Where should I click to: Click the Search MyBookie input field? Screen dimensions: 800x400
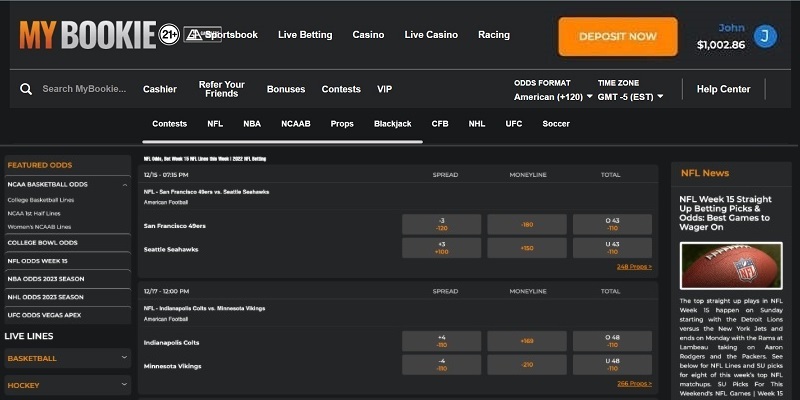pos(84,89)
